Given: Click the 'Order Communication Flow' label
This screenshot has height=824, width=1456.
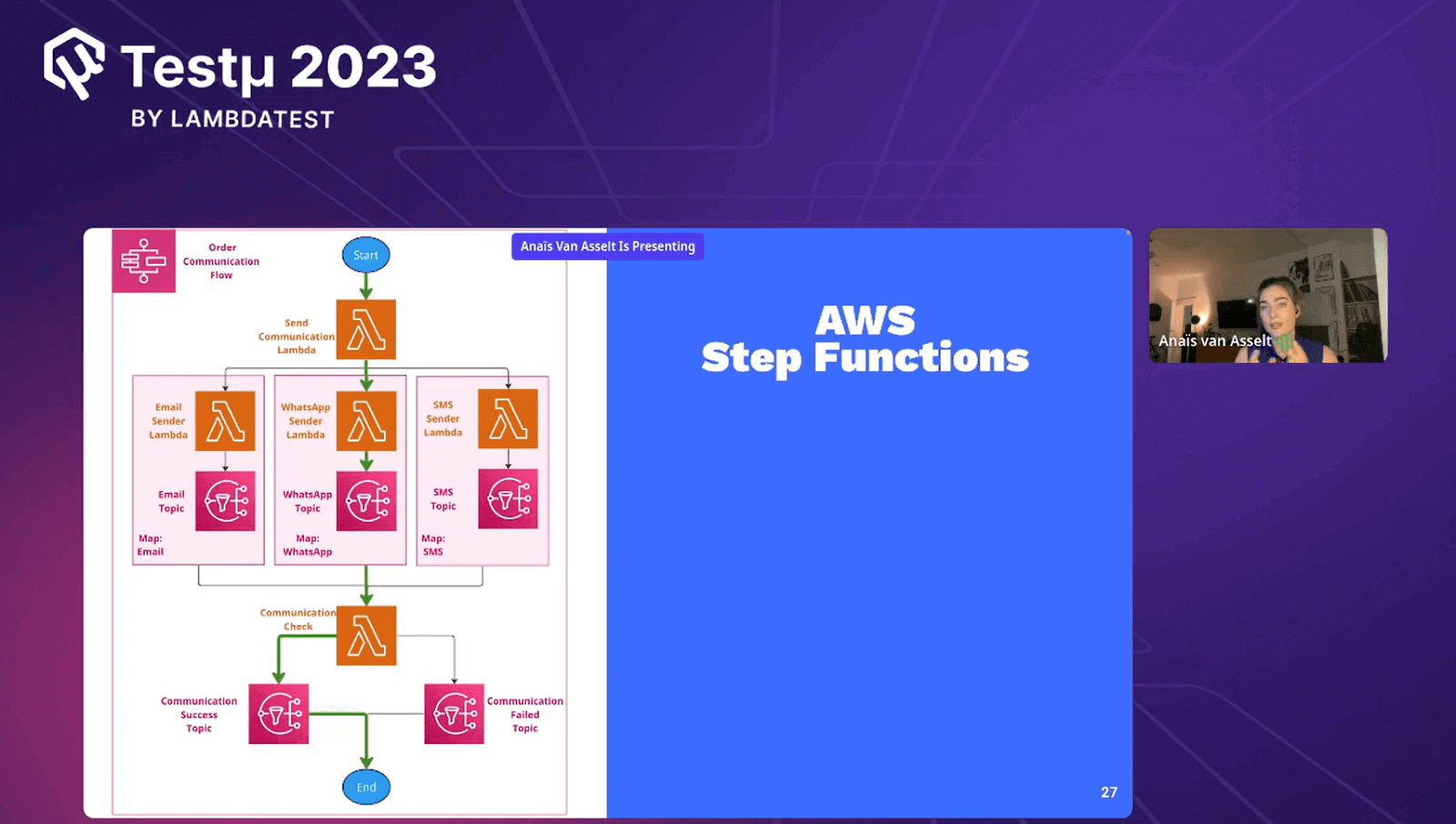Looking at the screenshot, I should (x=221, y=261).
